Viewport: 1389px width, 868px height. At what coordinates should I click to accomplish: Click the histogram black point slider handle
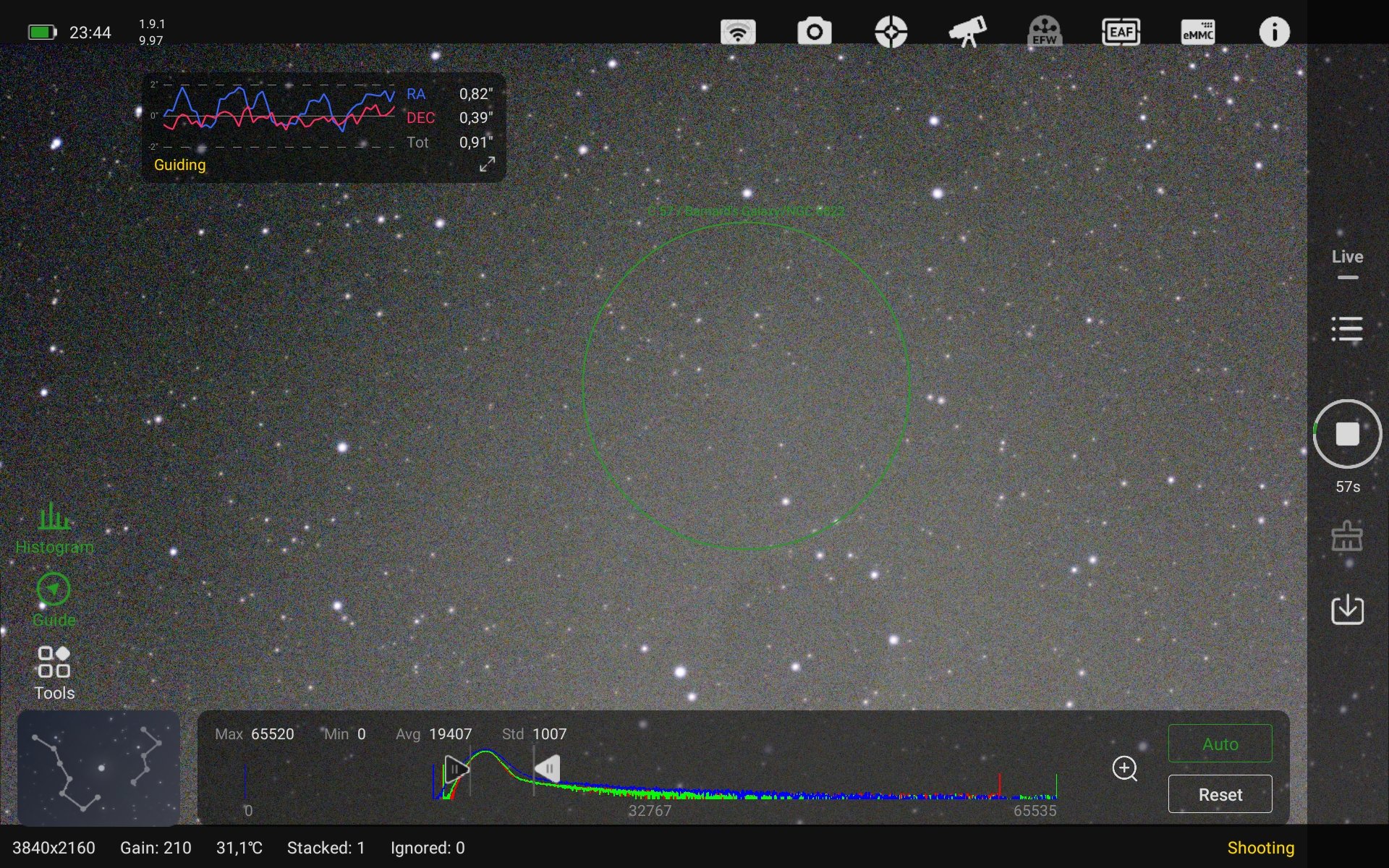[456, 768]
